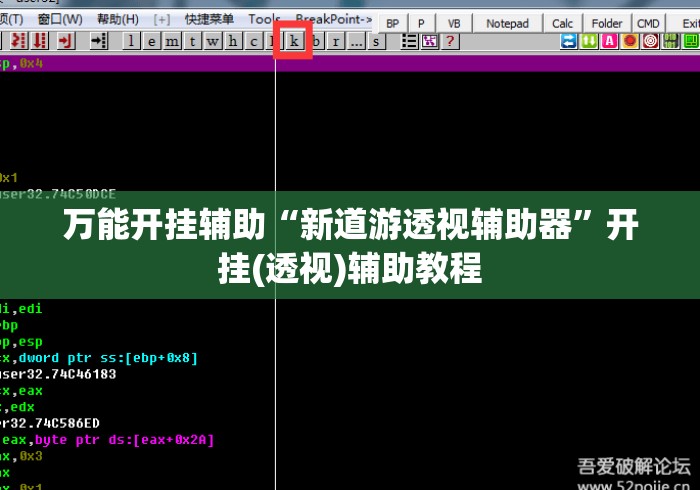The image size is (700, 490).
Task: Show Handles with the h button
Action: click(x=233, y=42)
